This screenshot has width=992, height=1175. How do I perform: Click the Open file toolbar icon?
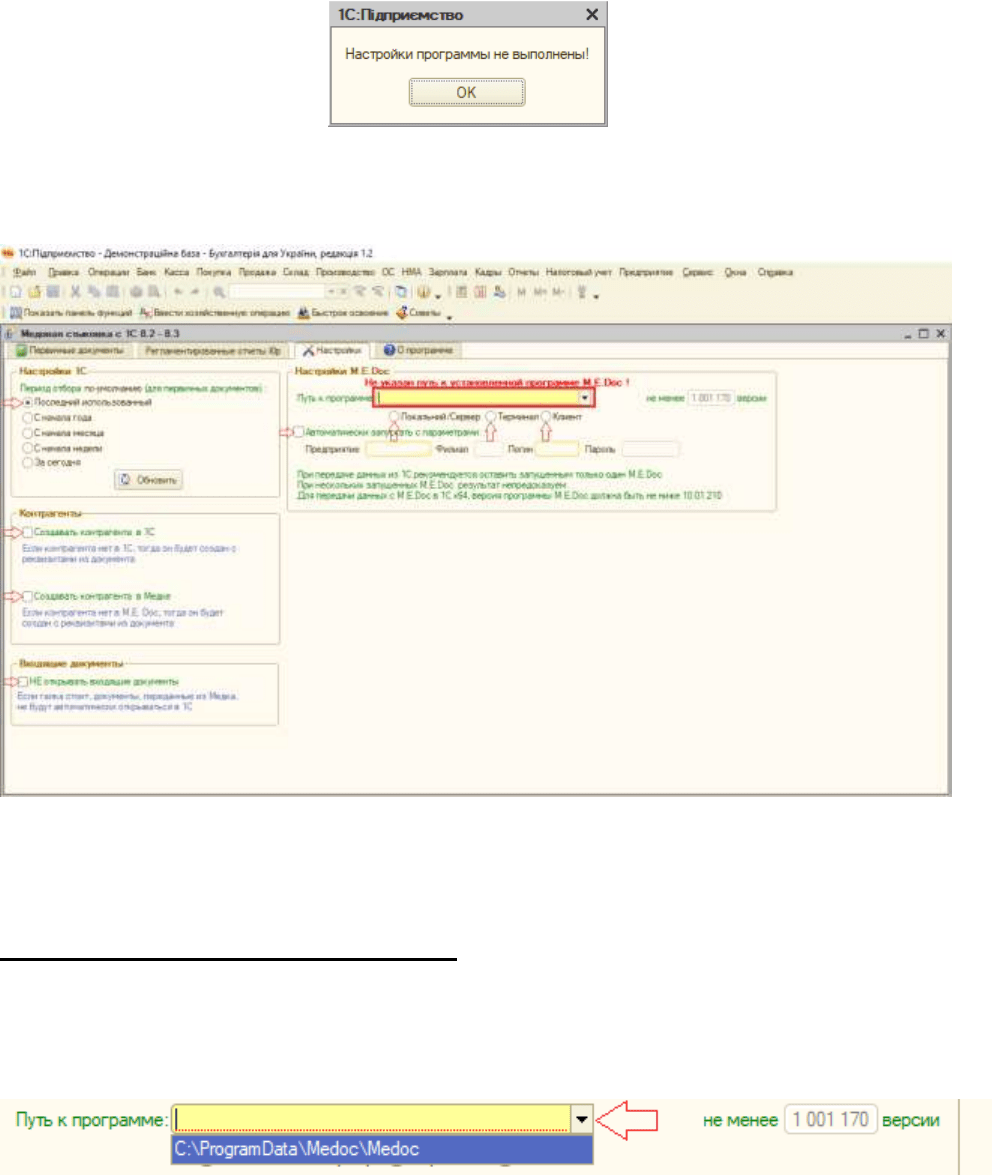[34, 292]
